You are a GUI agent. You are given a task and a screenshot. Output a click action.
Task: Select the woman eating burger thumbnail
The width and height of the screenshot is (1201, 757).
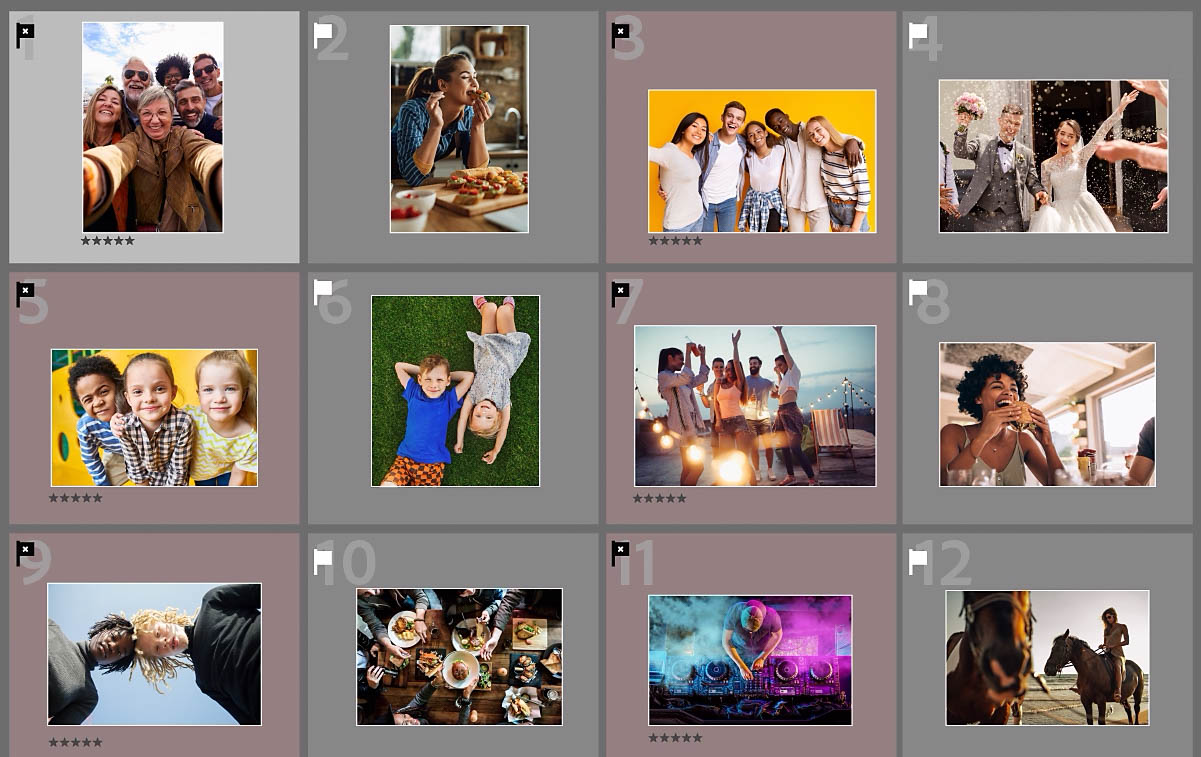[1047, 415]
